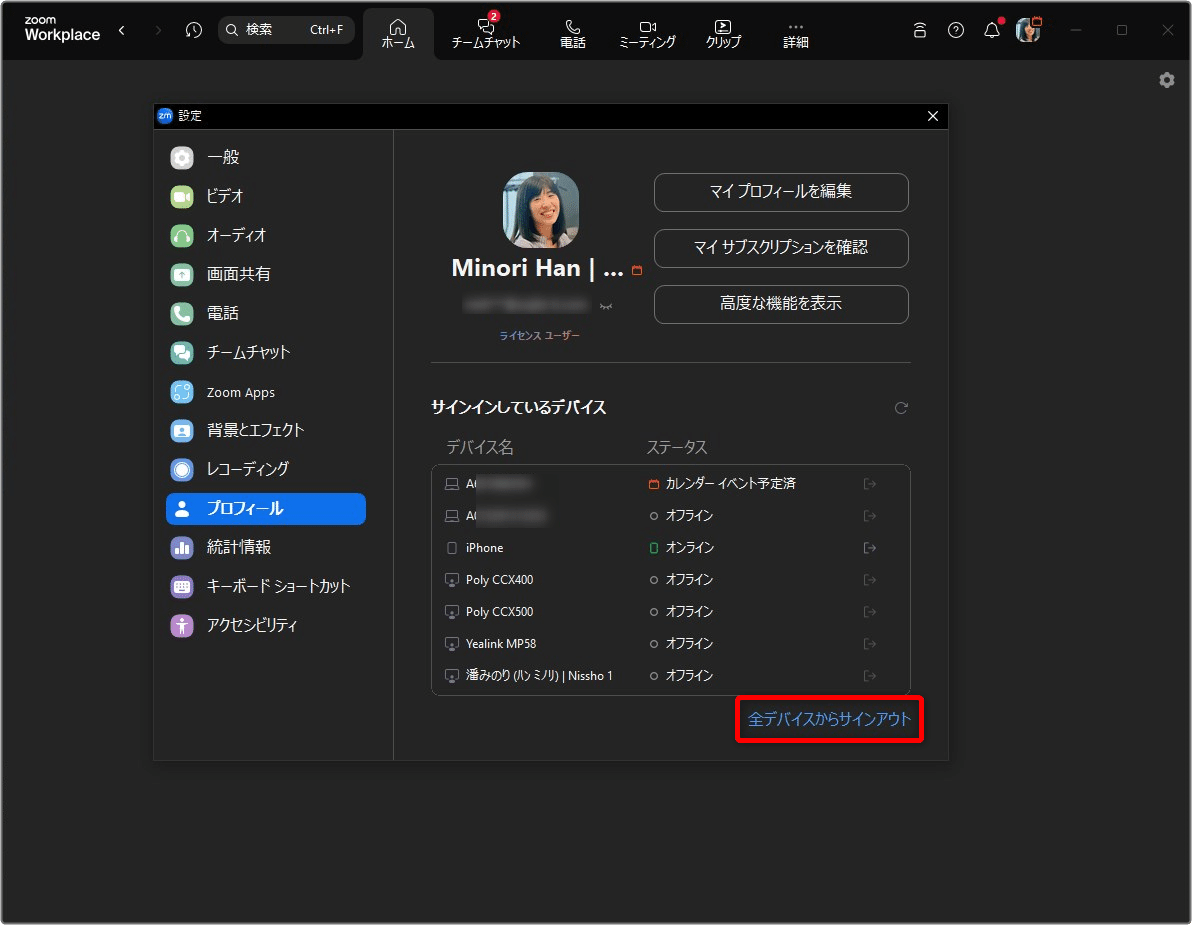Open the history clock icon
The height and width of the screenshot is (925, 1192).
click(194, 30)
